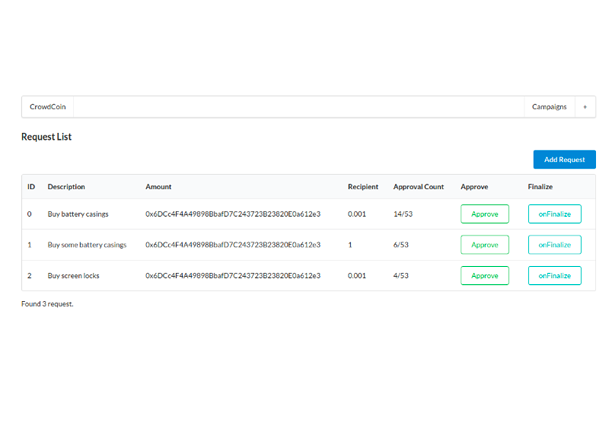The height and width of the screenshot is (424, 604).
Task: Select the Buy battery casings description cell
Action: tap(78, 214)
